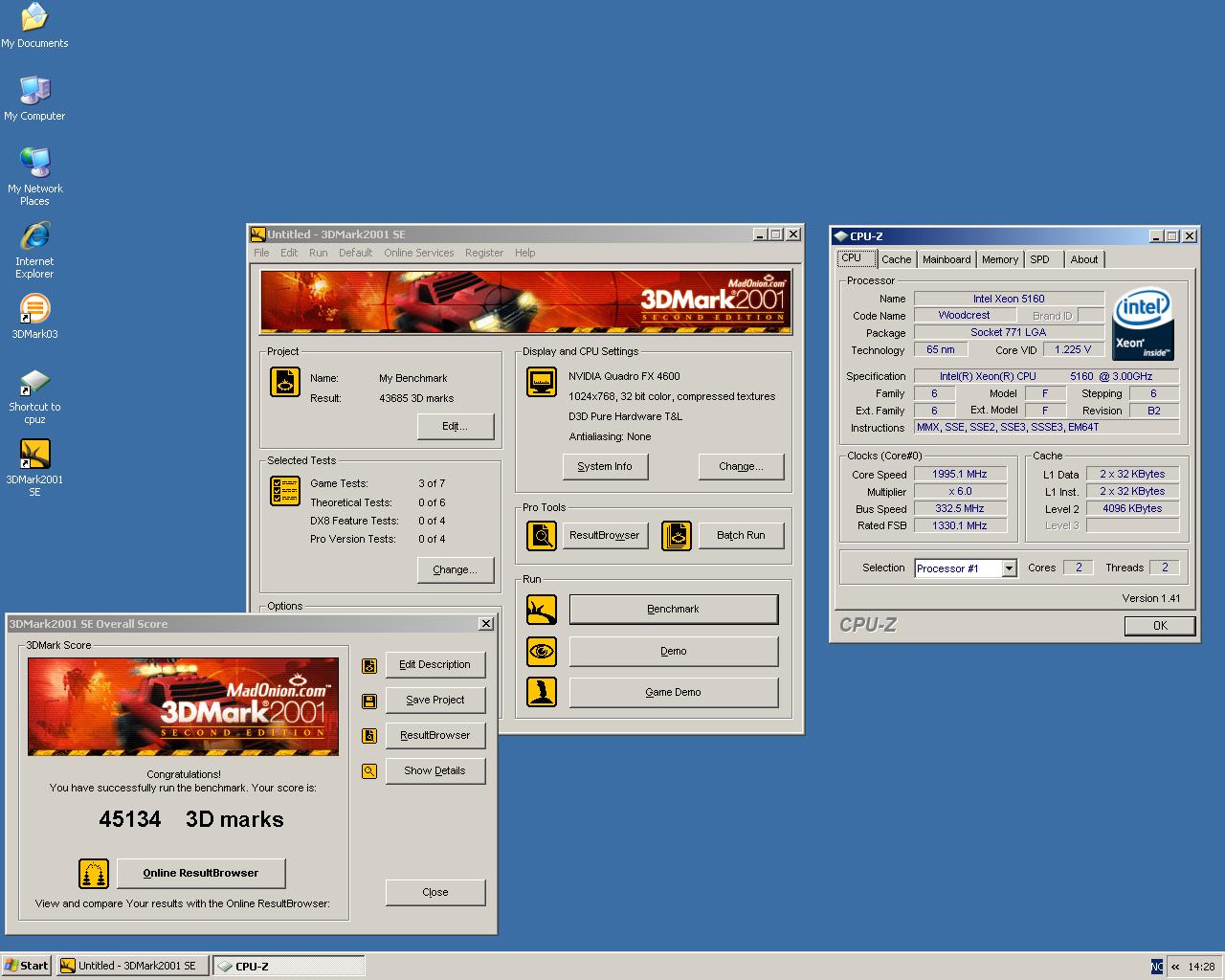The height and width of the screenshot is (980, 1225).
Task: Switch to the Cache tab in CPU-Z
Action: [897, 259]
